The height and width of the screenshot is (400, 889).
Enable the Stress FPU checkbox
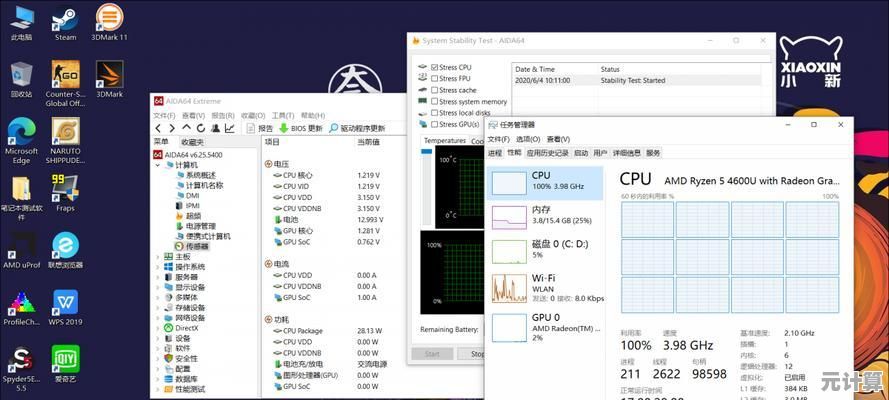(434, 78)
